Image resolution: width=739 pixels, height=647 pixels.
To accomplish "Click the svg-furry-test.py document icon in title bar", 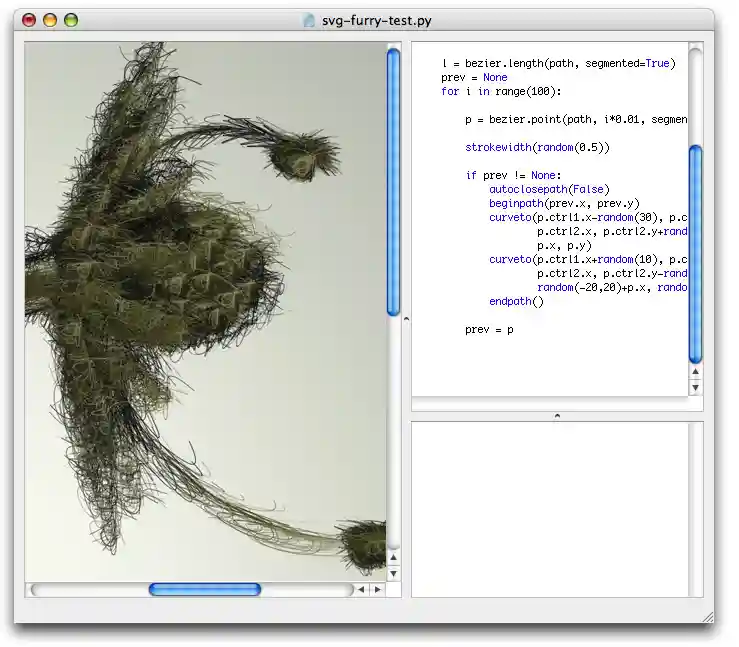I will point(309,20).
